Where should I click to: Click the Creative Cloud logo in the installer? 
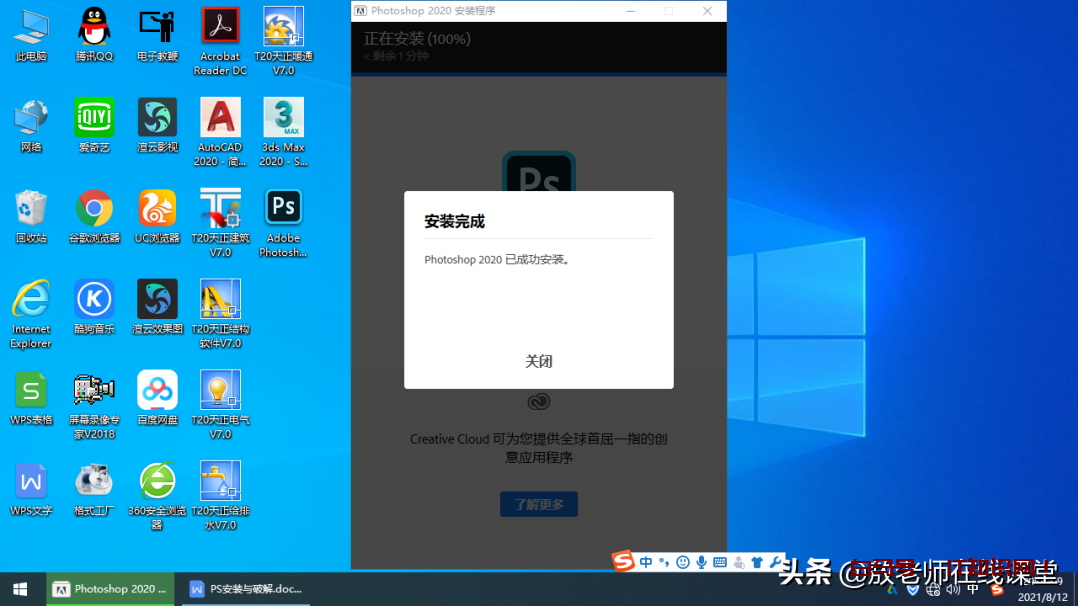tap(538, 401)
